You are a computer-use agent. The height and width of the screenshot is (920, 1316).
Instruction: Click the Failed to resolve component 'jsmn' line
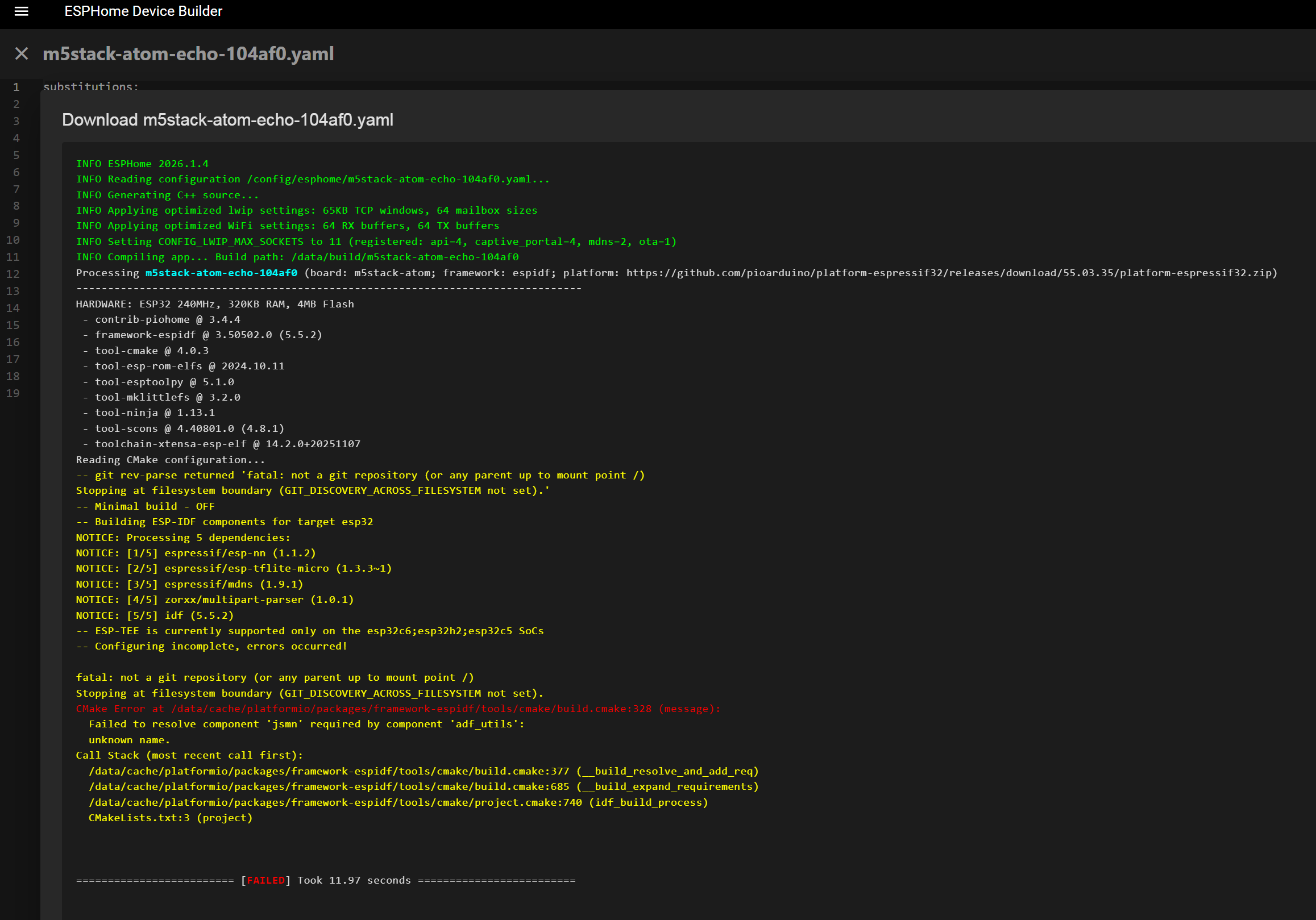tap(306, 724)
